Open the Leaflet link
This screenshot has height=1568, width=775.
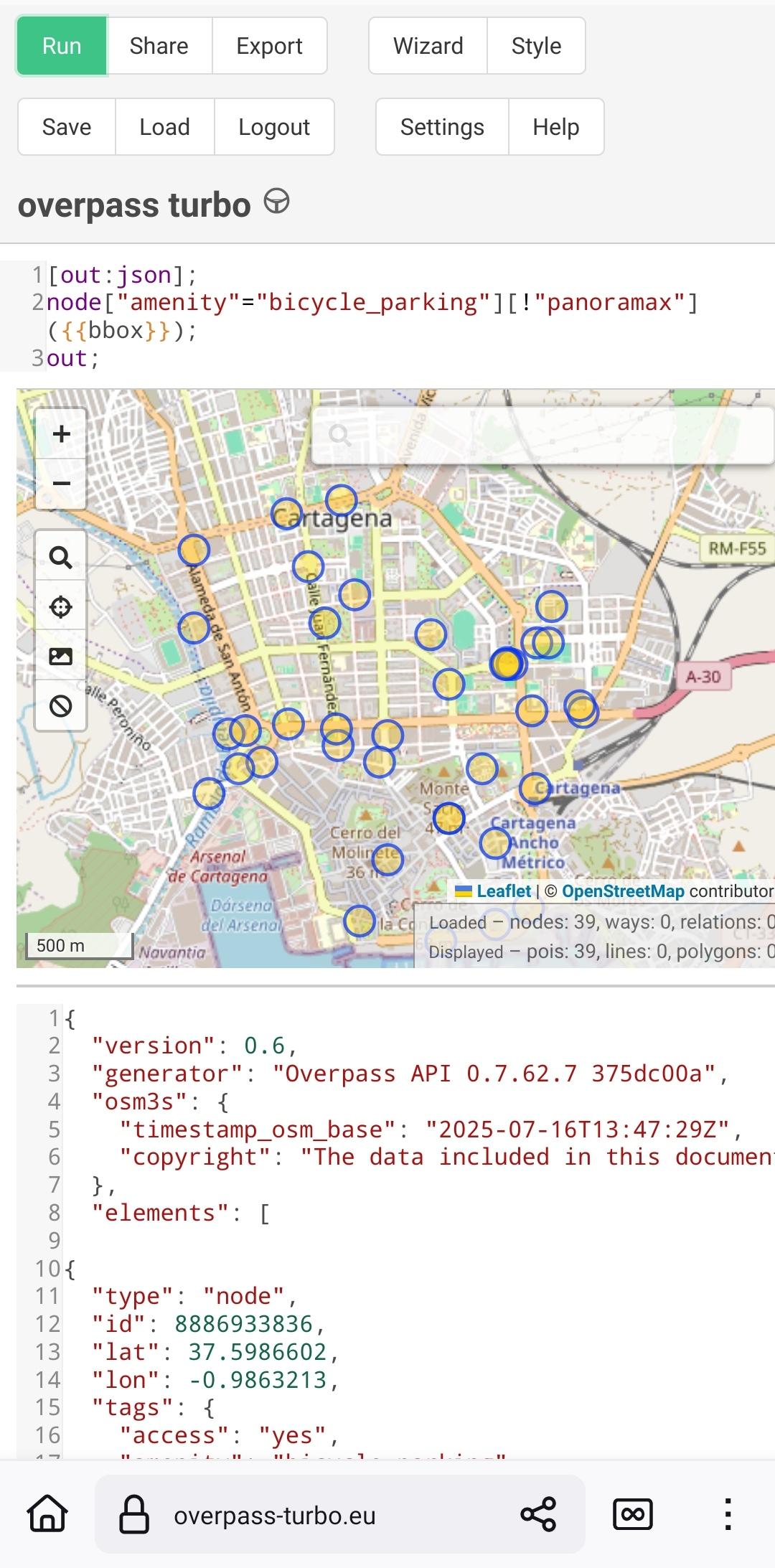[x=504, y=891]
